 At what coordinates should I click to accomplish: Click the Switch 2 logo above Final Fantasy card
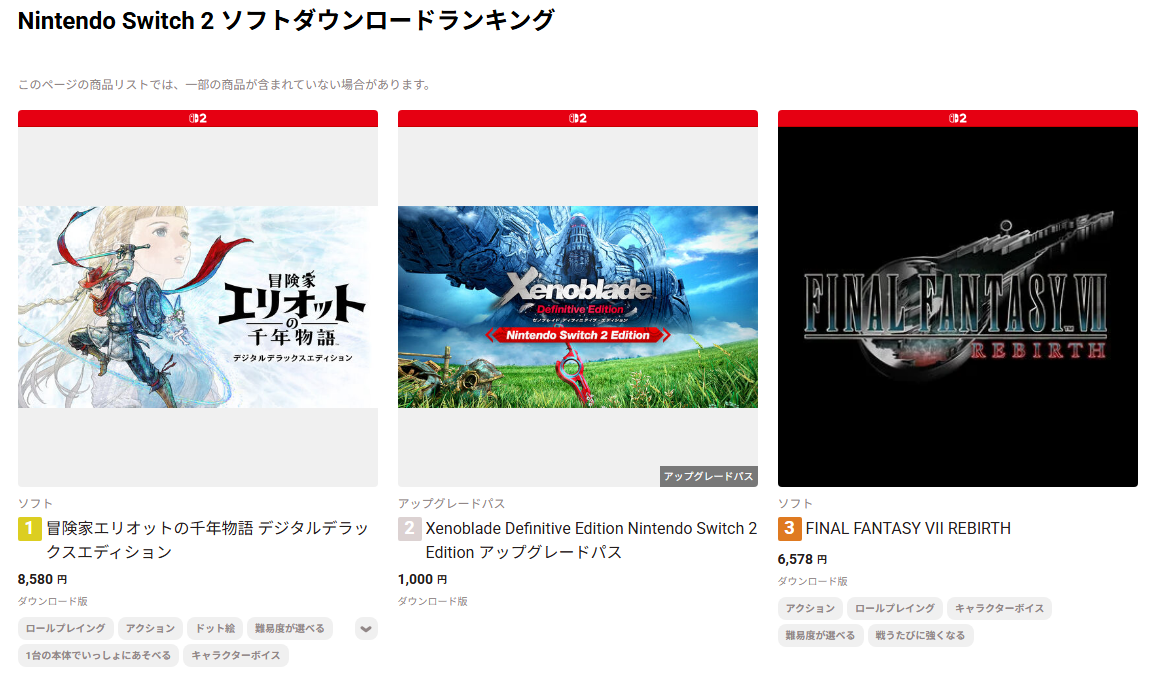pos(957,119)
